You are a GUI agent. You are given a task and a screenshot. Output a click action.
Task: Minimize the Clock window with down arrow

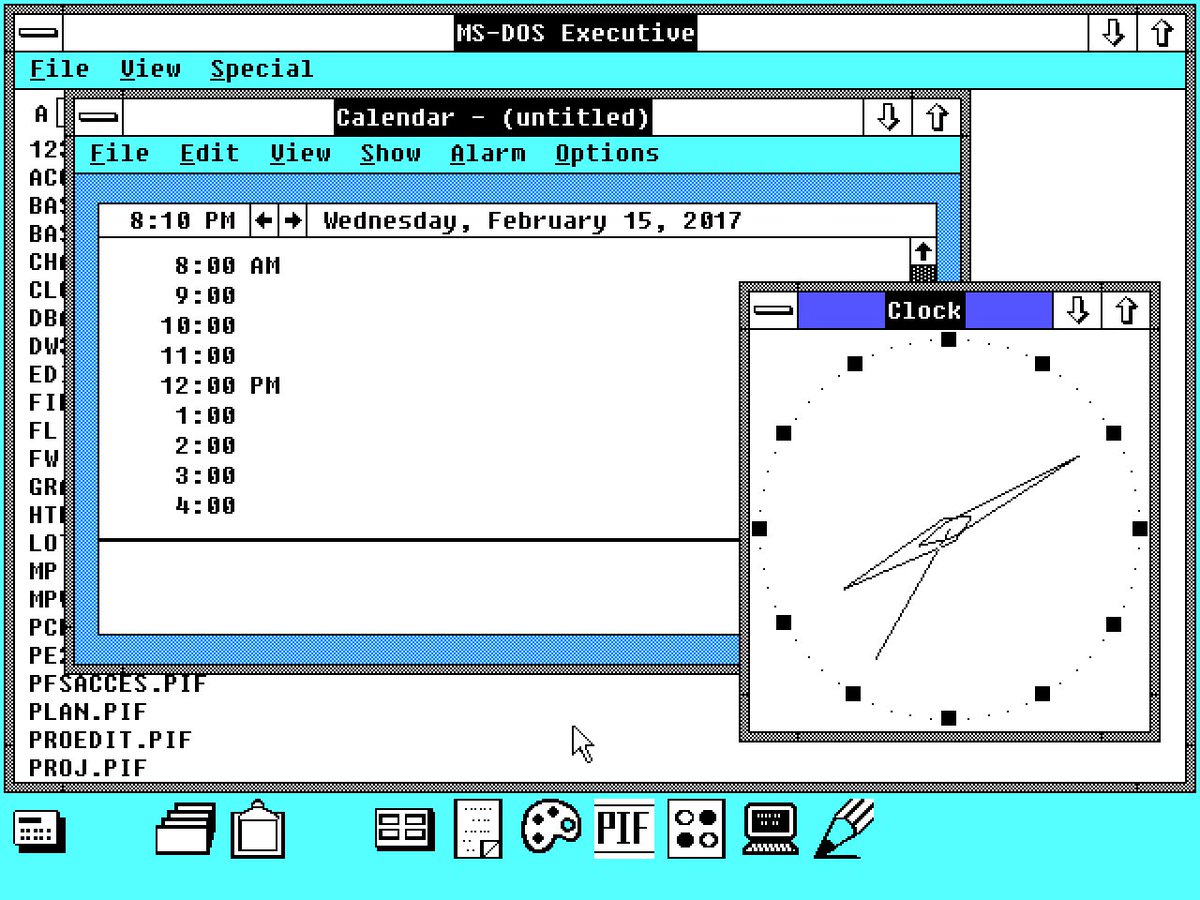[x=1077, y=311]
